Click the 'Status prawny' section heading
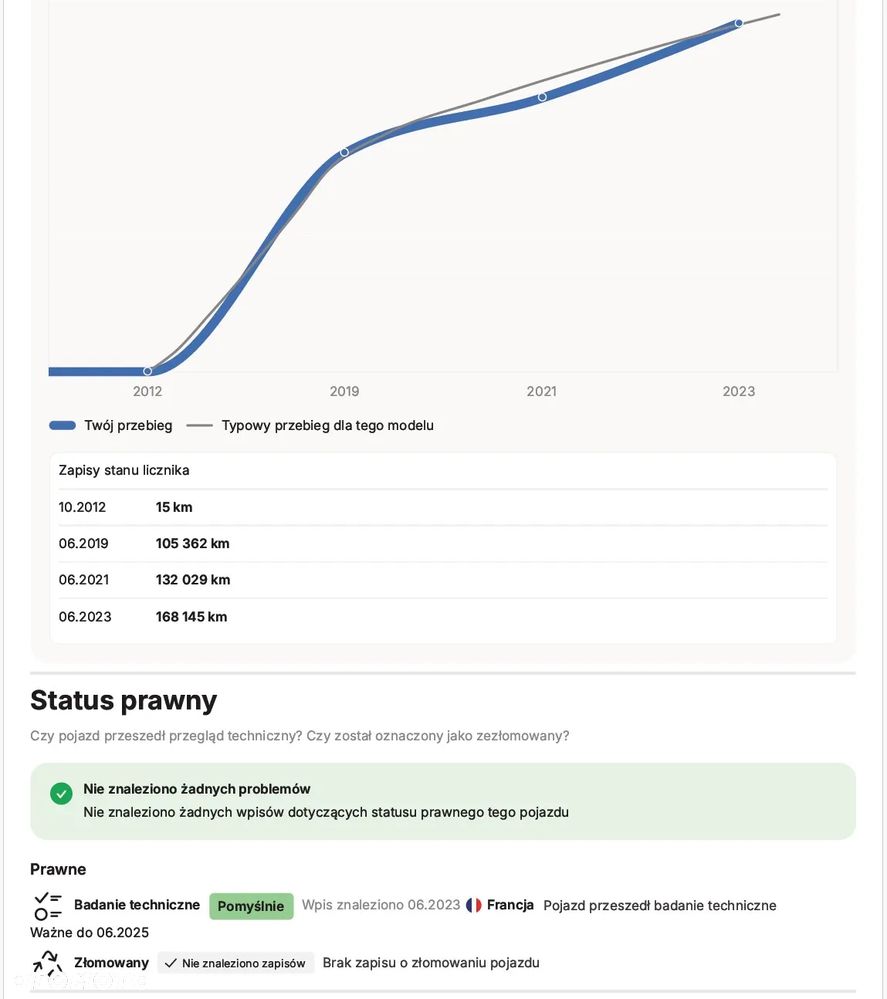The height and width of the screenshot is (999, 887). 123,700
